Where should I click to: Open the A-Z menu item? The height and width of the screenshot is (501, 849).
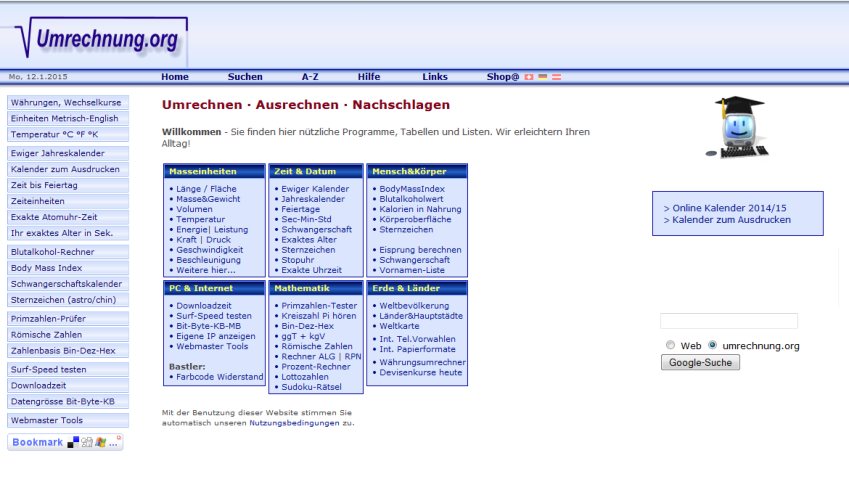(310, 77)
